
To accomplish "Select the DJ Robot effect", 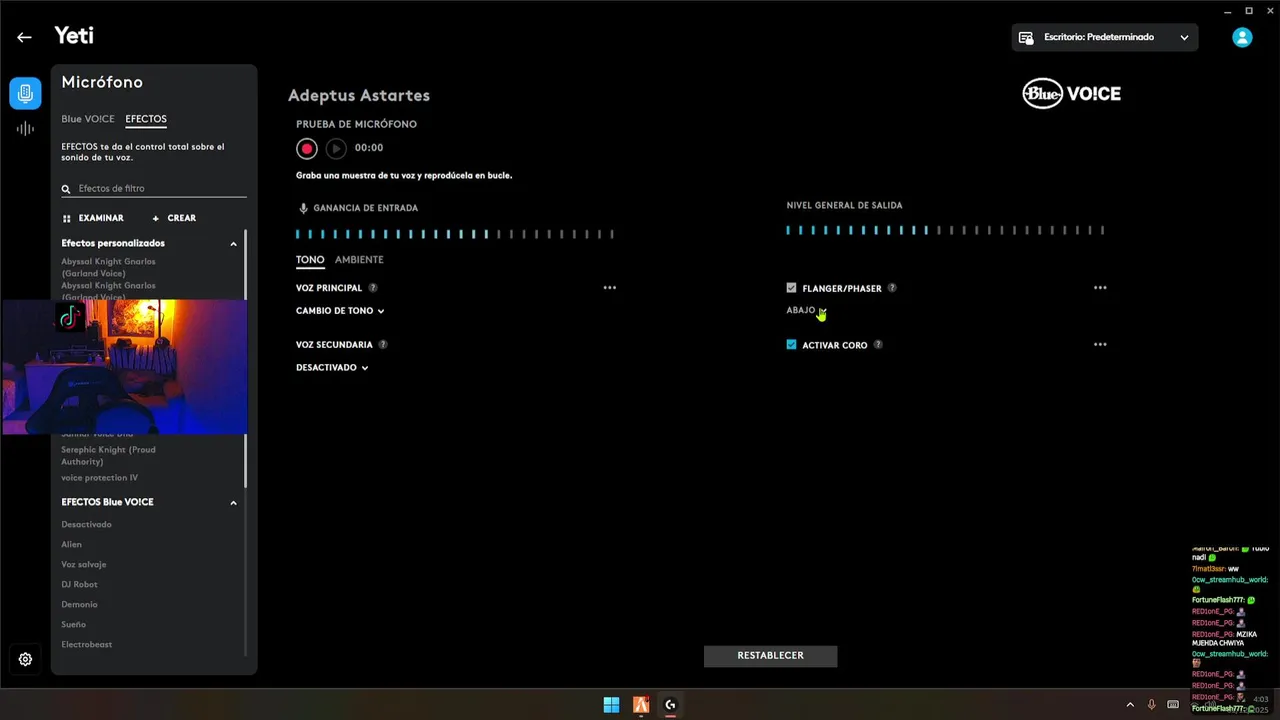I will coord(79,585).
